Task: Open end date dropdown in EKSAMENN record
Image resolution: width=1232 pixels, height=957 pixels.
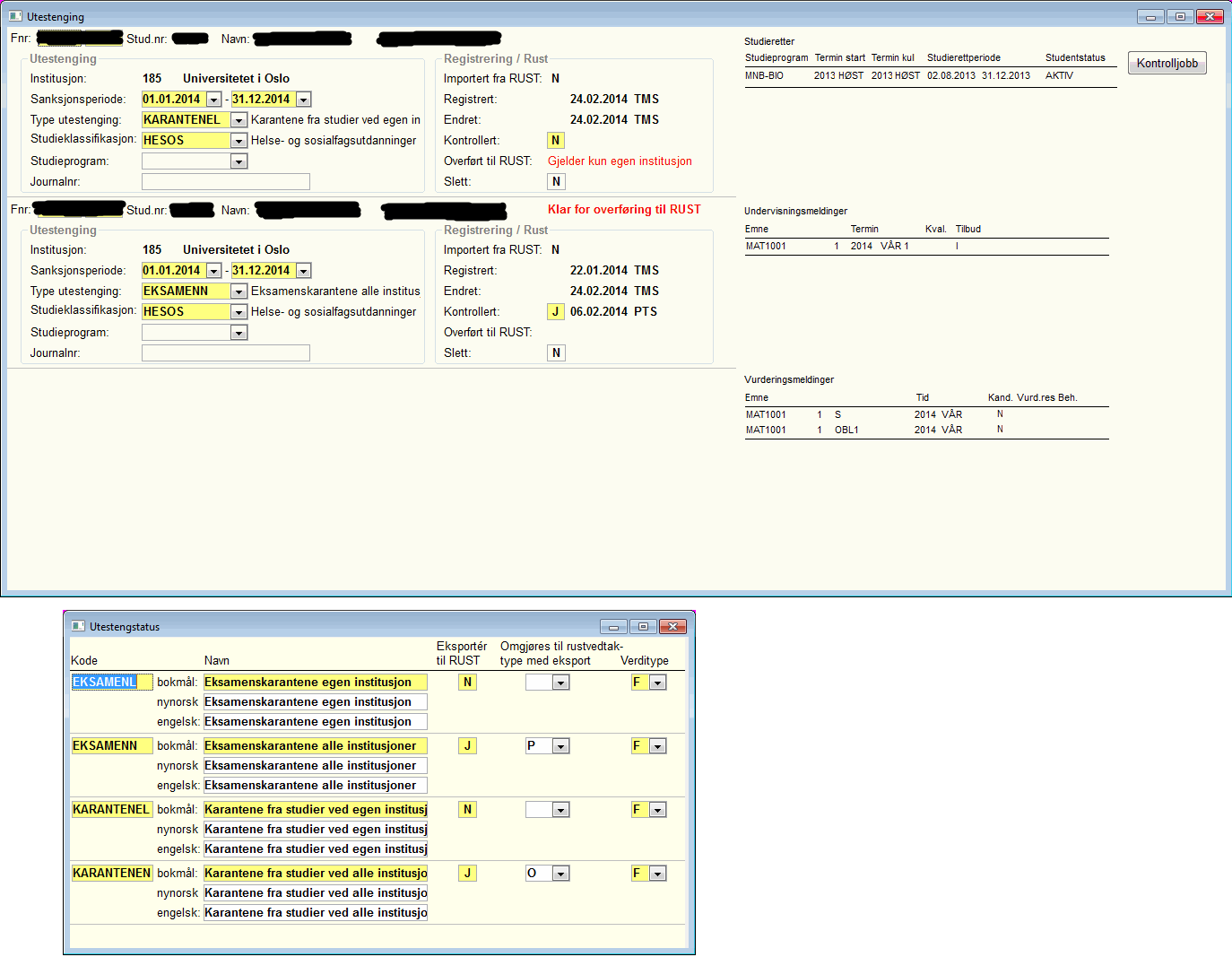Action: [x=303, y=271]
